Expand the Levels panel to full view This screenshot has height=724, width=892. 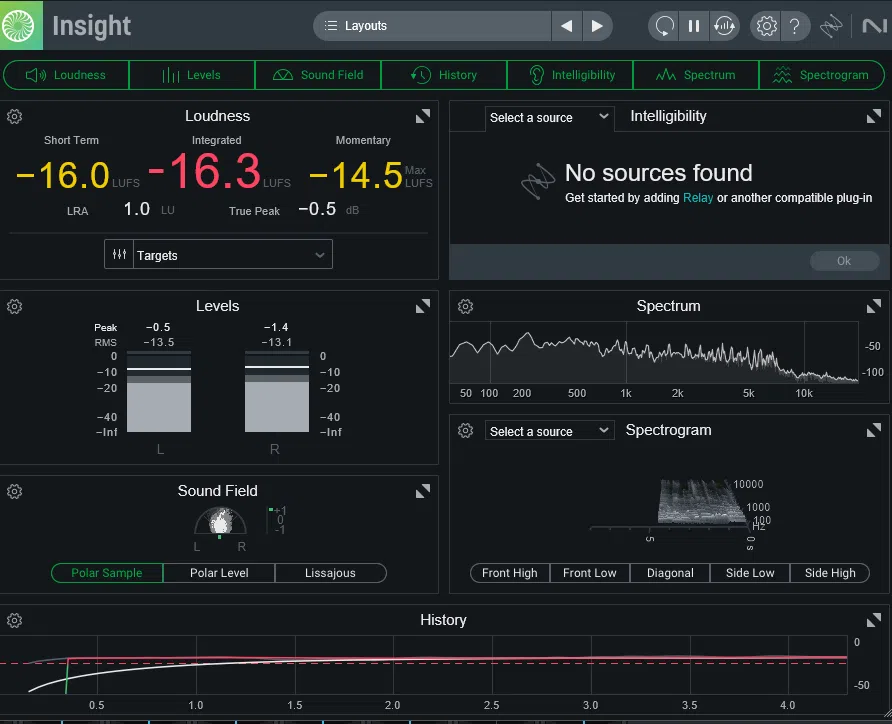[x=423, y=307]
